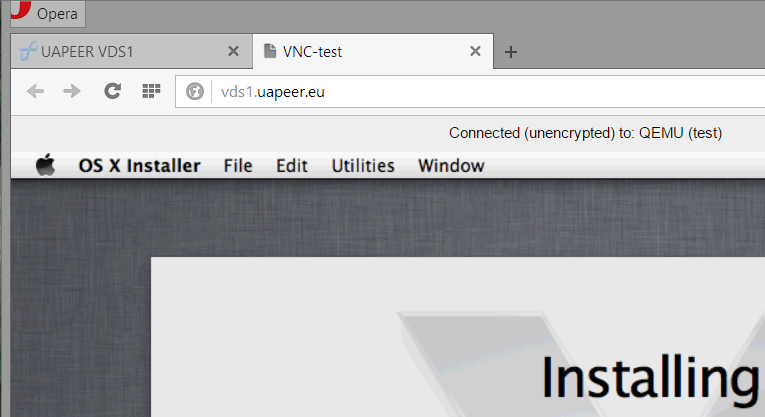
Task: Expand the Utilities menu
Action: (x=363, y=166)
